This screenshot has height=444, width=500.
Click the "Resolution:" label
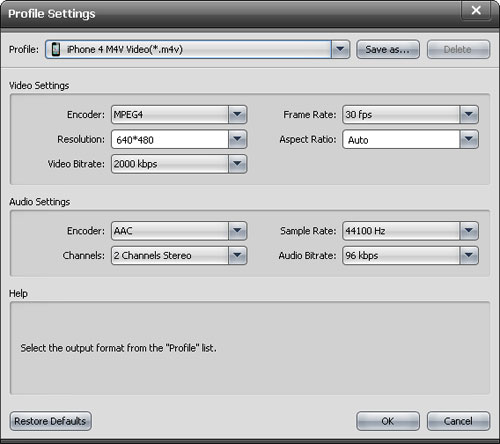[81, 139]
